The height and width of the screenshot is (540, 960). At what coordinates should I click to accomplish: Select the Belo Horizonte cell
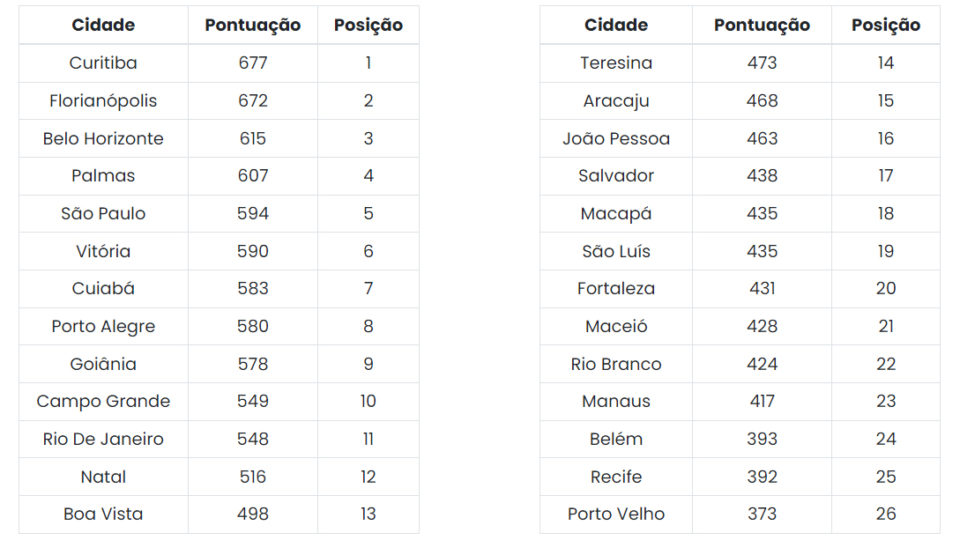(103, 138)
